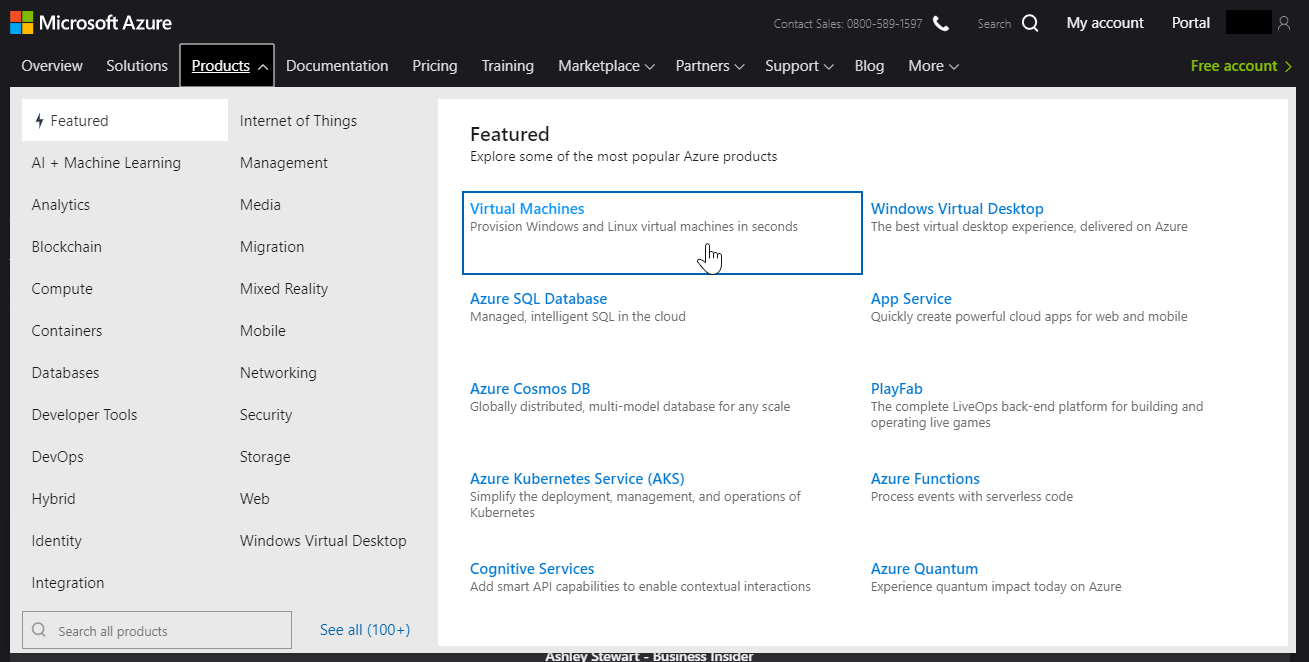Select the Web category
The width and height of the screenshot is (1309, 662).
click(x=255, y=499)
